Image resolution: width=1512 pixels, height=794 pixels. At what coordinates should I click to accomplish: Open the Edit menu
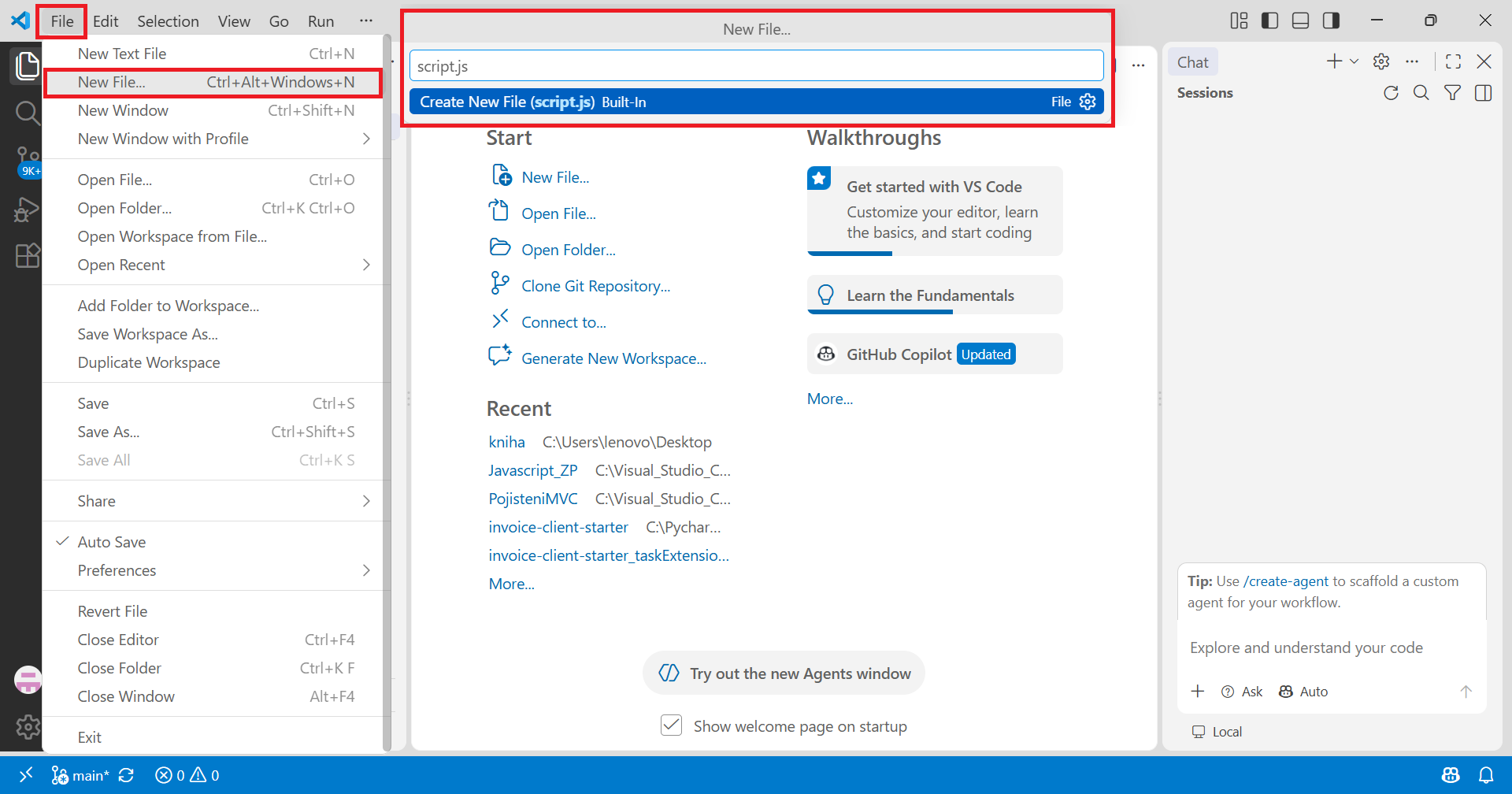106,21
